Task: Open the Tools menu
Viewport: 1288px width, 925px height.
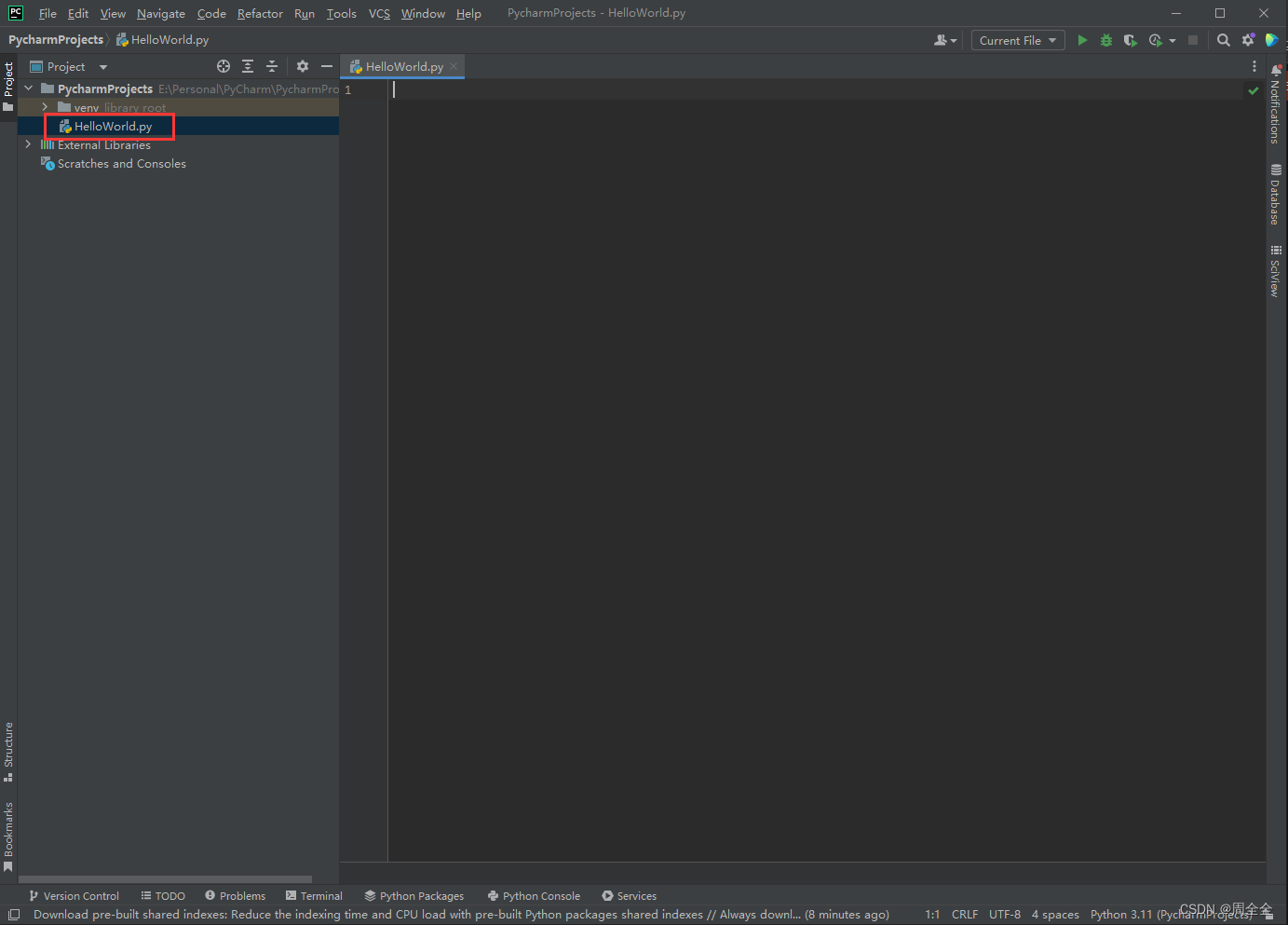Action: [x=342, y=13]
